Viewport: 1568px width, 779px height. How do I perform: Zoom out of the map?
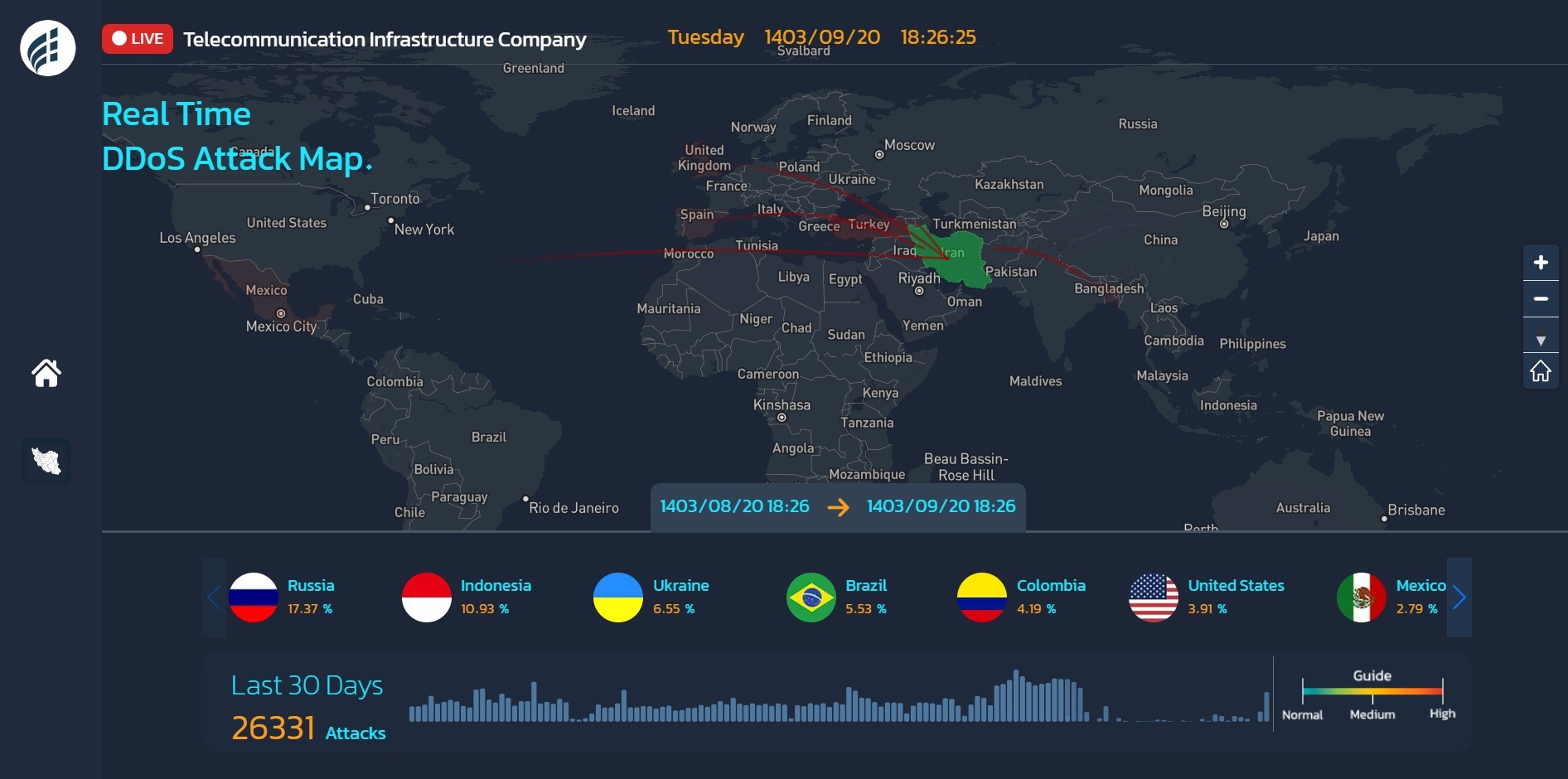(1541, 299)
